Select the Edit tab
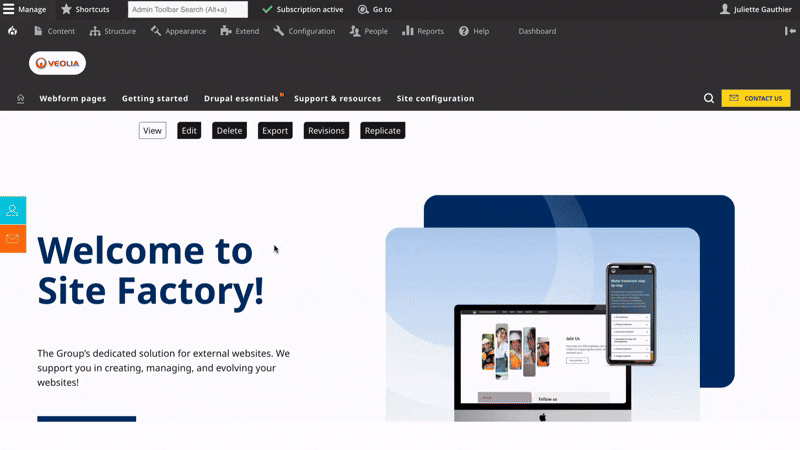This screenshot has height=450, width=800. [x=189, y=131]
